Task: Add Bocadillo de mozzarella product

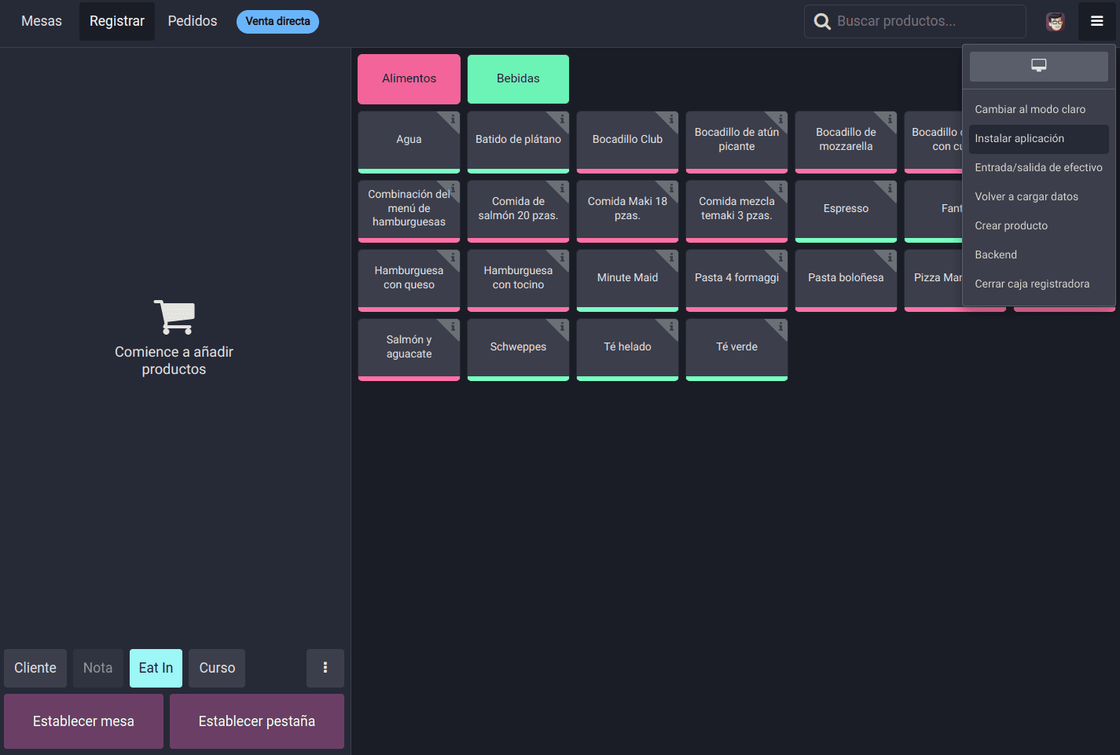Action: [x=846, y=141]
